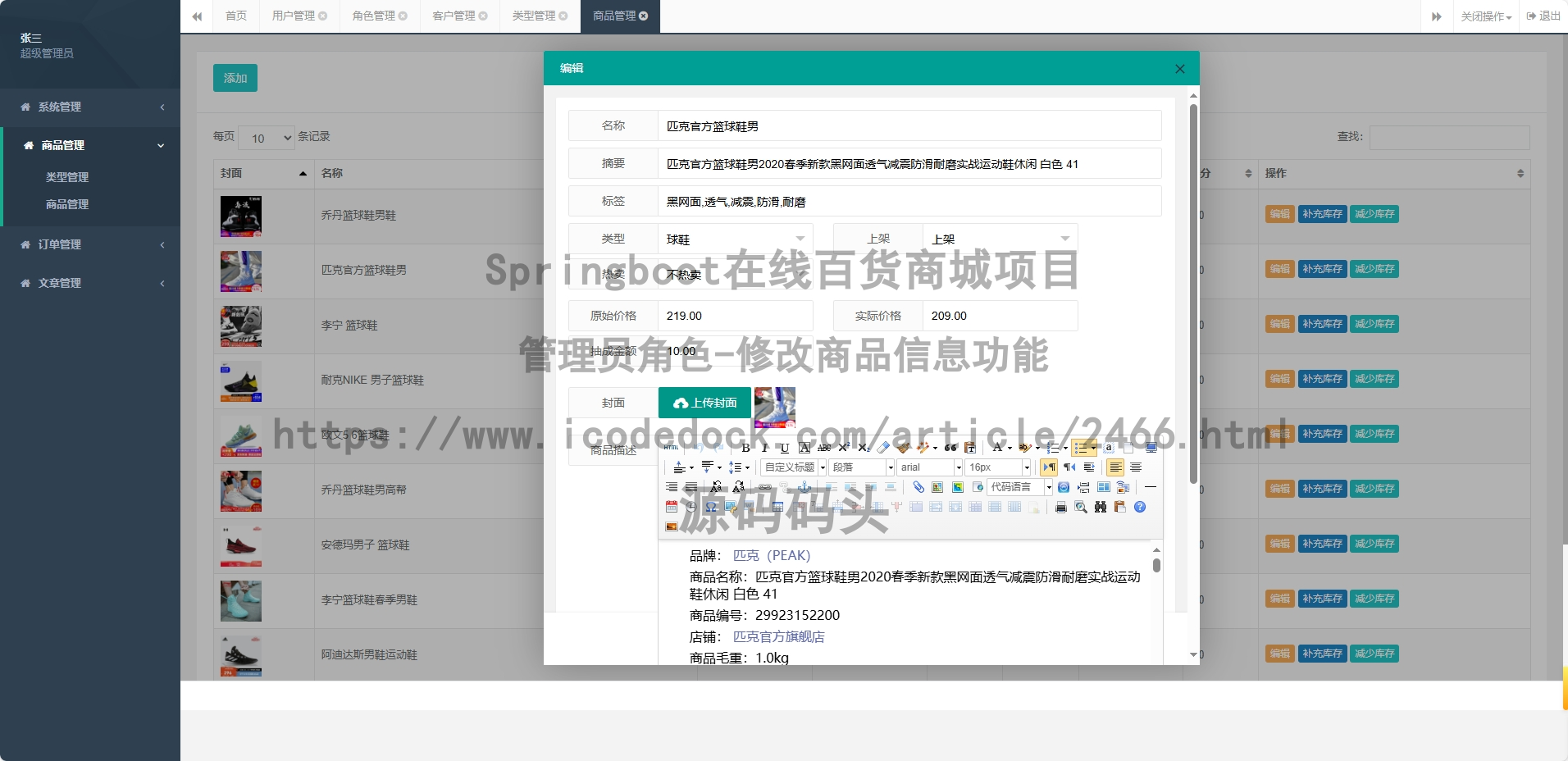Attach a file using the paperclip icon
Image resolution: width=1568 pixels, height=761 pixels.
coord(918,487)
